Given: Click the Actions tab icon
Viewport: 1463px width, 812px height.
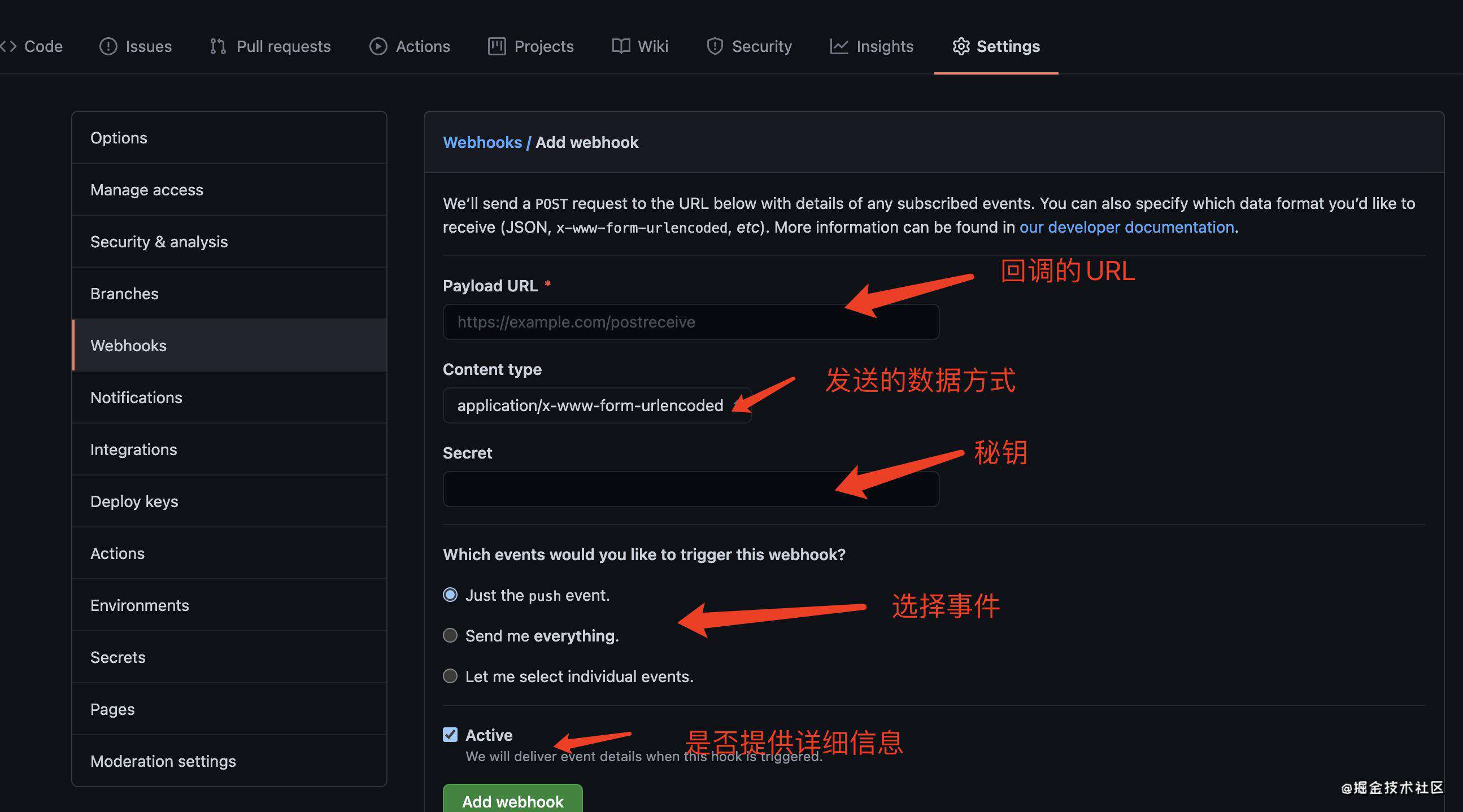Looking at the screenshot, I should (376, 46).
